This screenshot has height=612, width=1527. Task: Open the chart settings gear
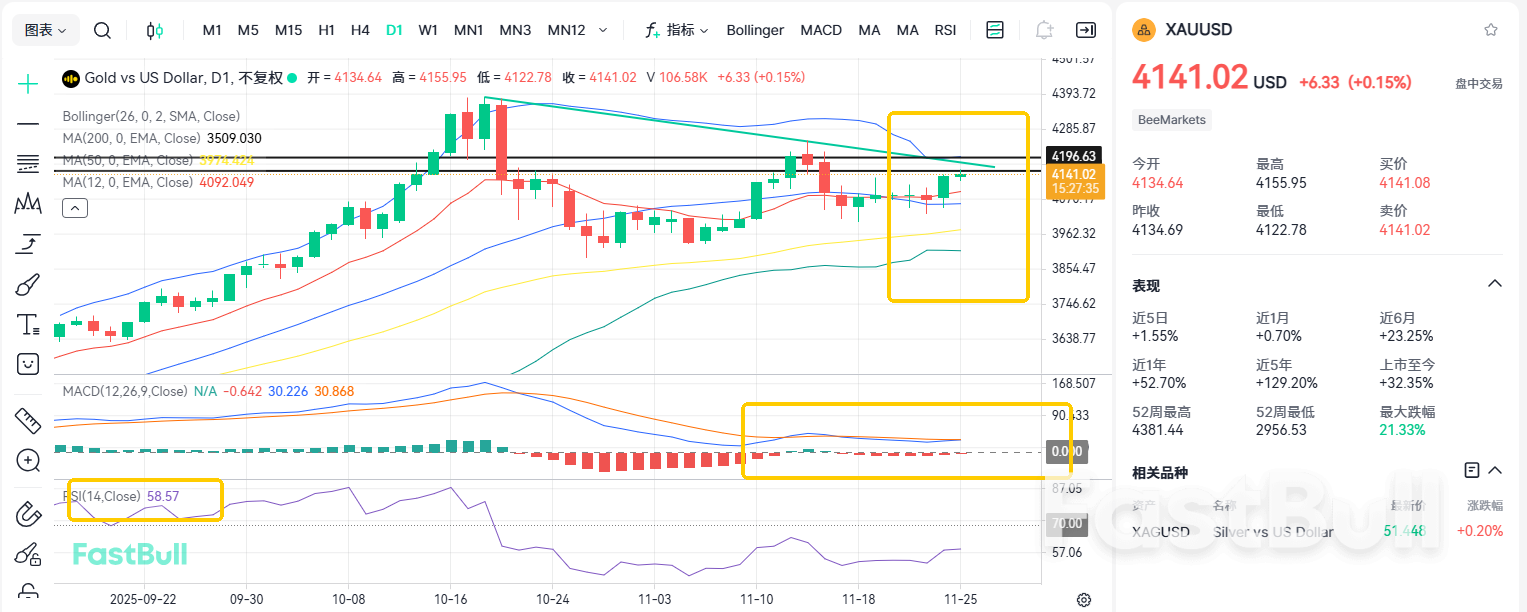(x=1084, y=599)
